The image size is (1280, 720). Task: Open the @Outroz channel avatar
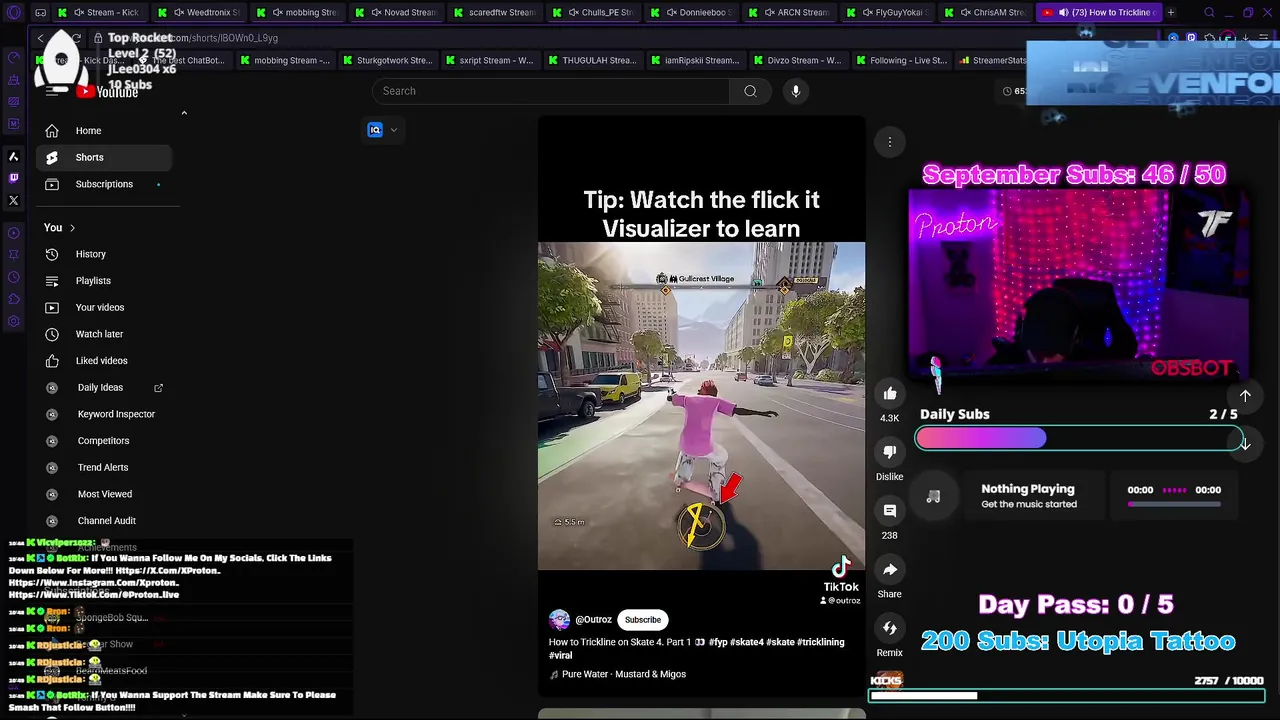click(x=559, y=620)
